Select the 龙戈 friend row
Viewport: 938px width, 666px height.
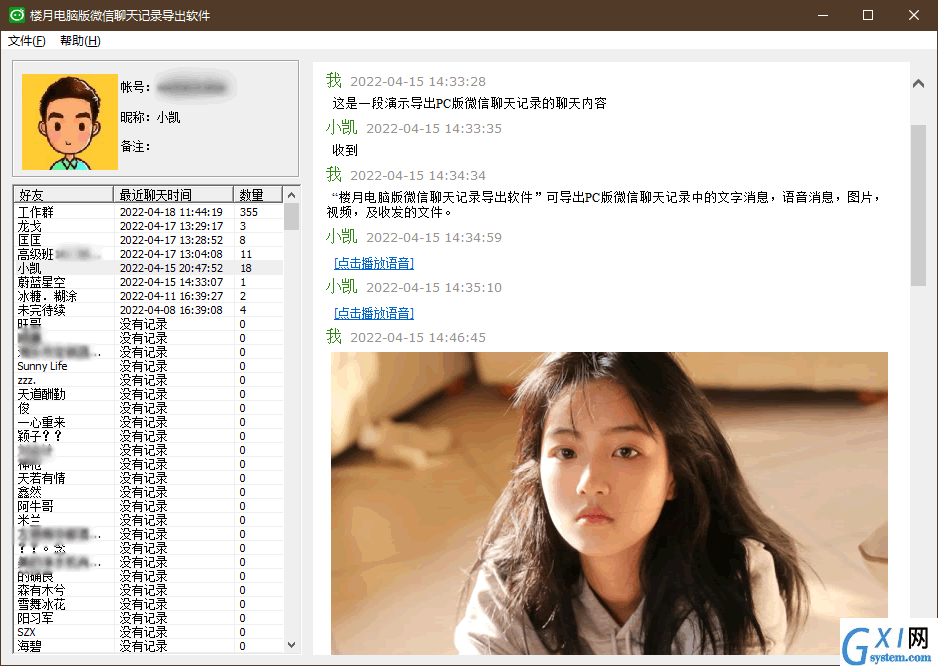[148, 226]
